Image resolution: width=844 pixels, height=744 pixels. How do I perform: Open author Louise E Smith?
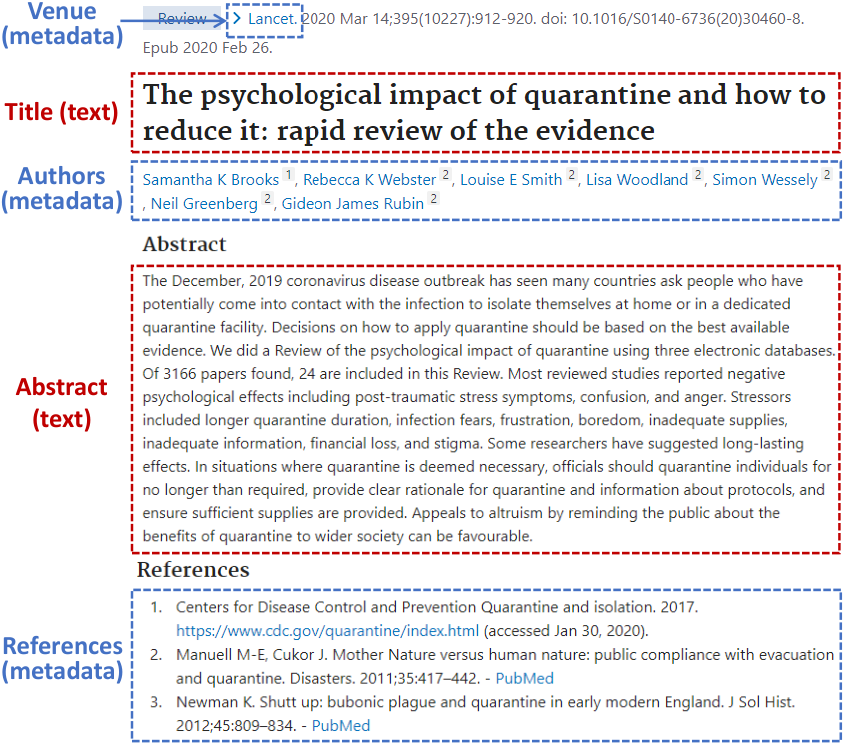click(x=511, y=179)
